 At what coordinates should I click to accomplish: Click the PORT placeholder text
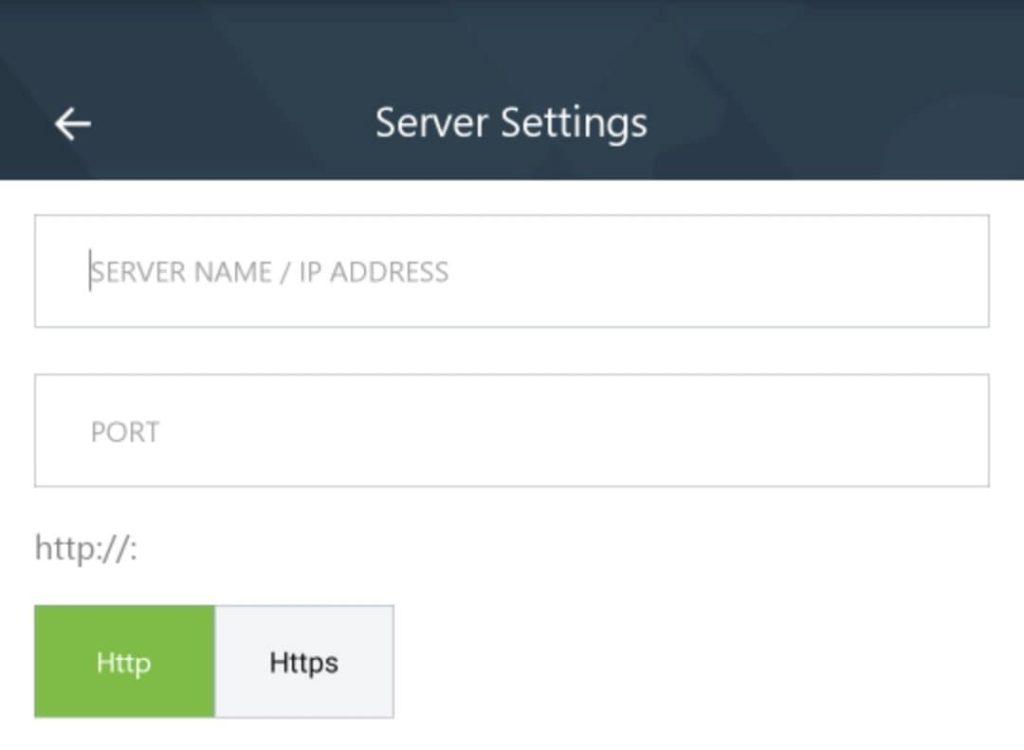(125, 432)
